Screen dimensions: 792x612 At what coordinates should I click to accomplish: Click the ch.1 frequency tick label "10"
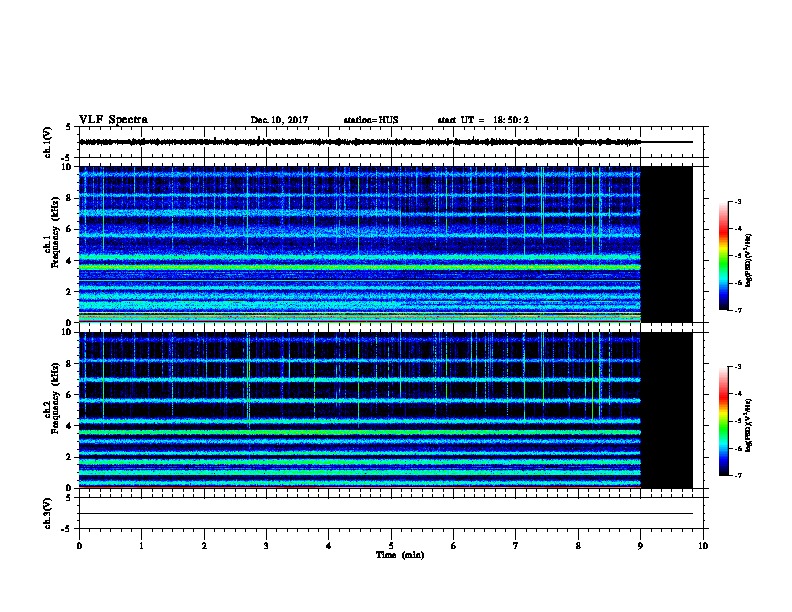coord(67,167)
